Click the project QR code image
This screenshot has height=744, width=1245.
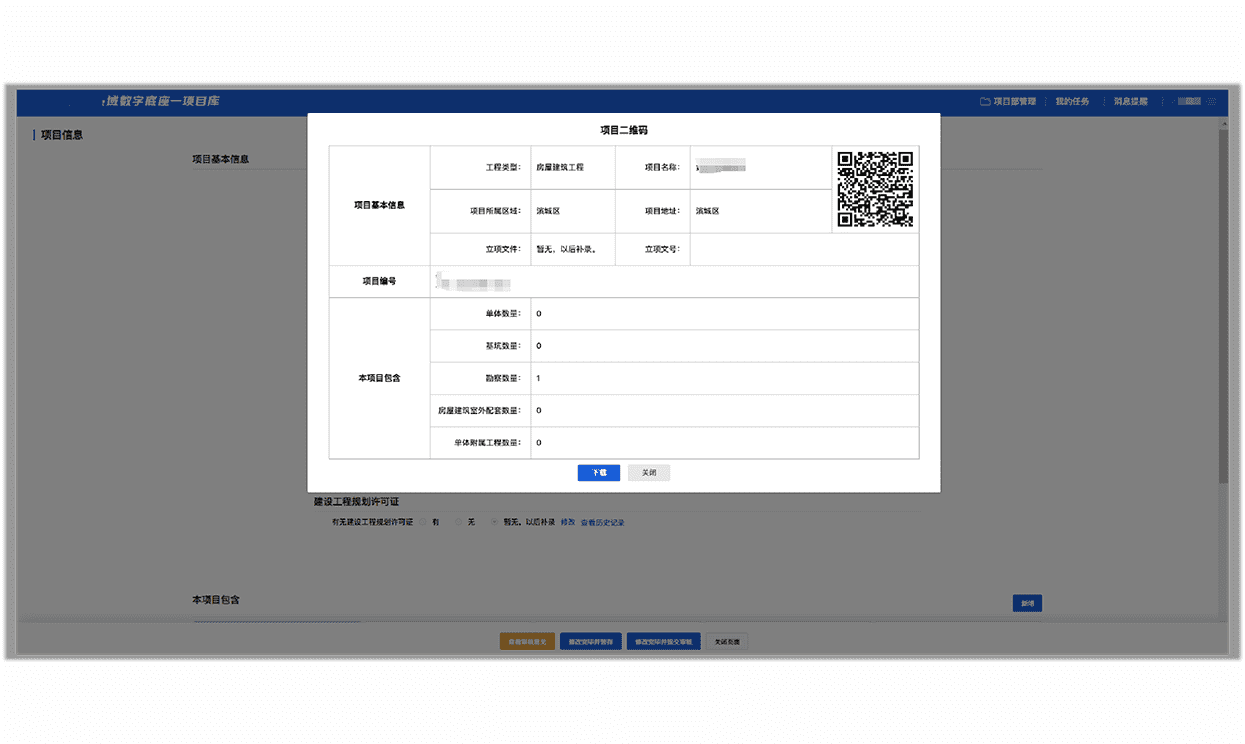coord(875,189)
